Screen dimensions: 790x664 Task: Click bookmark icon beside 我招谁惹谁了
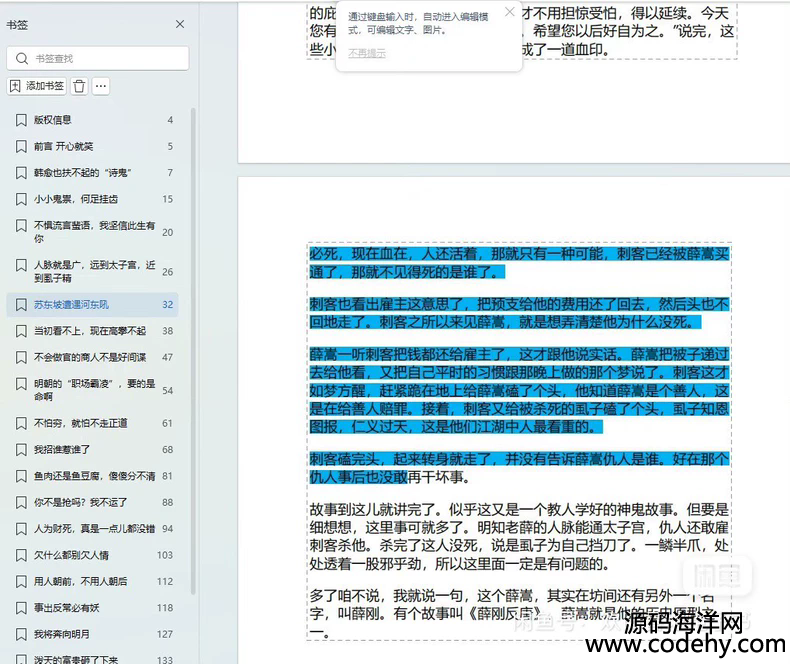coord(21,449)
